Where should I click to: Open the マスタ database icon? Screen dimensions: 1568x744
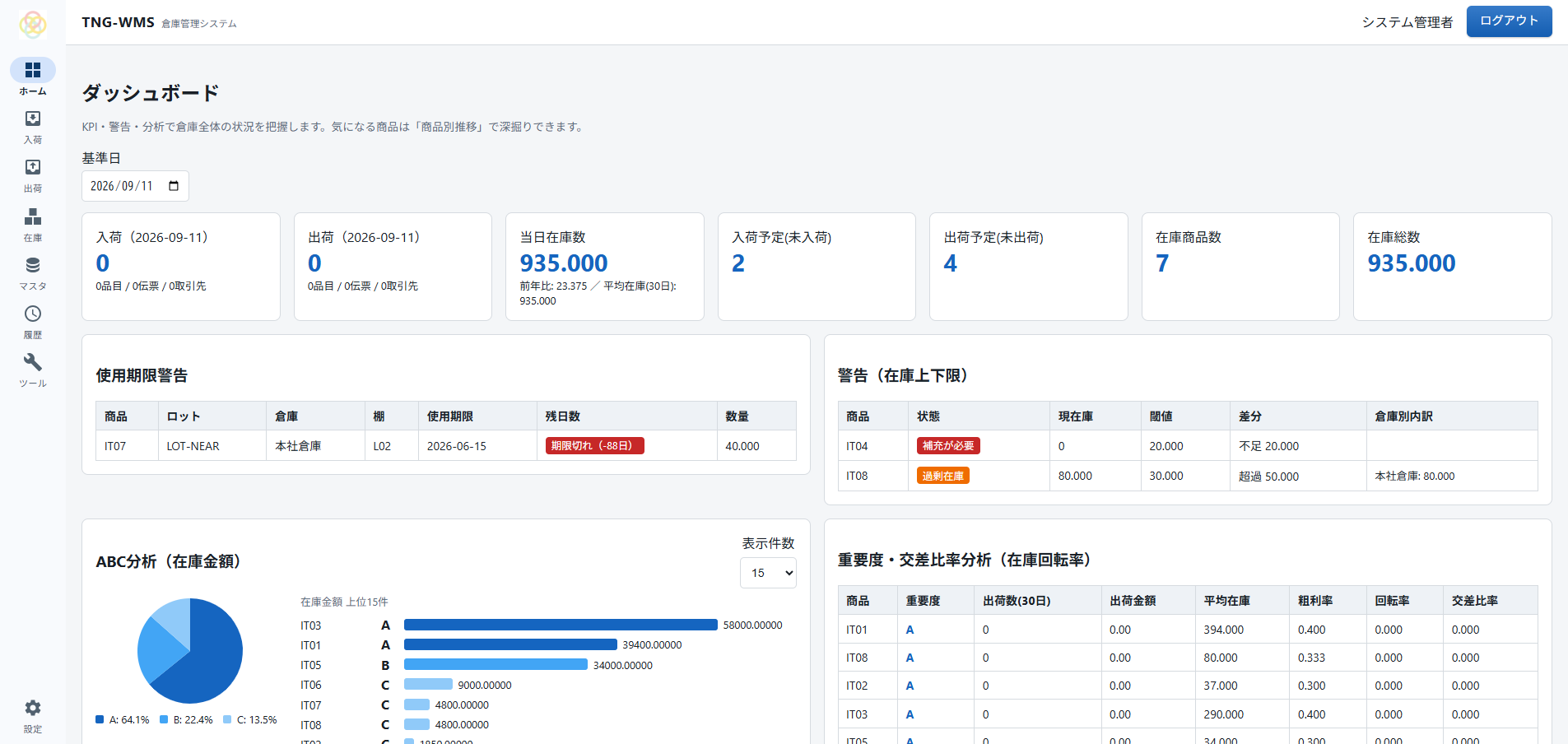[33, 265]
